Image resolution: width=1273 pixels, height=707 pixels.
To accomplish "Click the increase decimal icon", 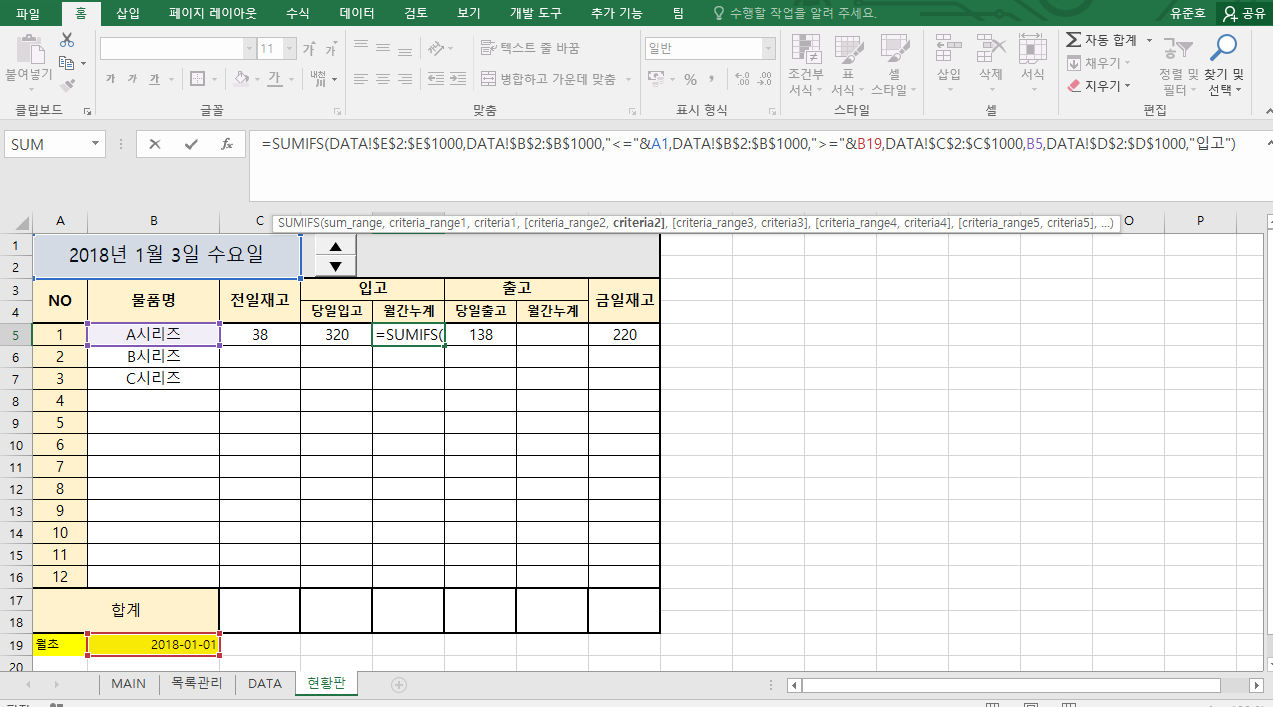I will 741,79.
